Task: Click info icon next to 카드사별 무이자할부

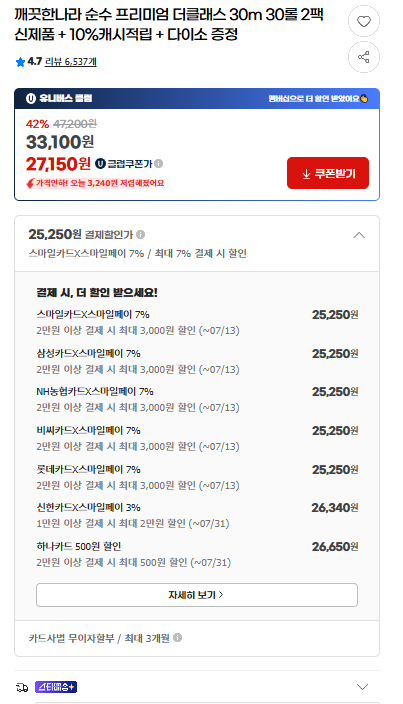Action: (x=178, y=638)
